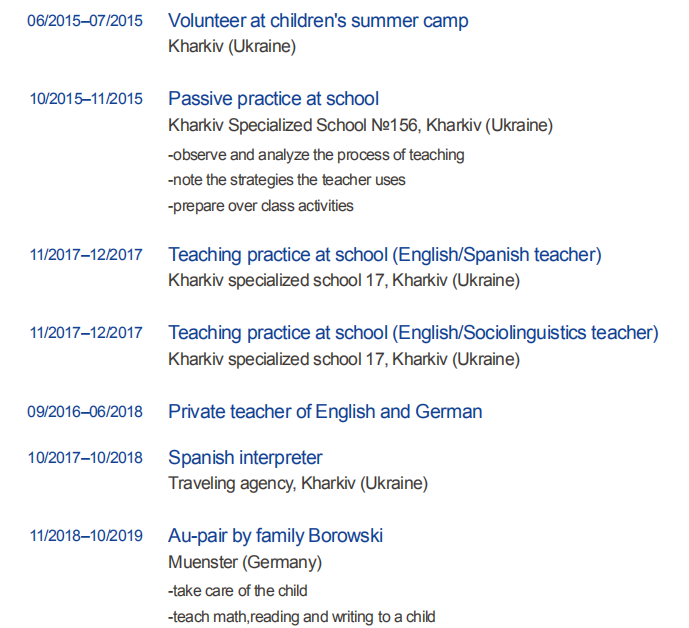Select the 'prepare over class activities' line

click(261, 206)
